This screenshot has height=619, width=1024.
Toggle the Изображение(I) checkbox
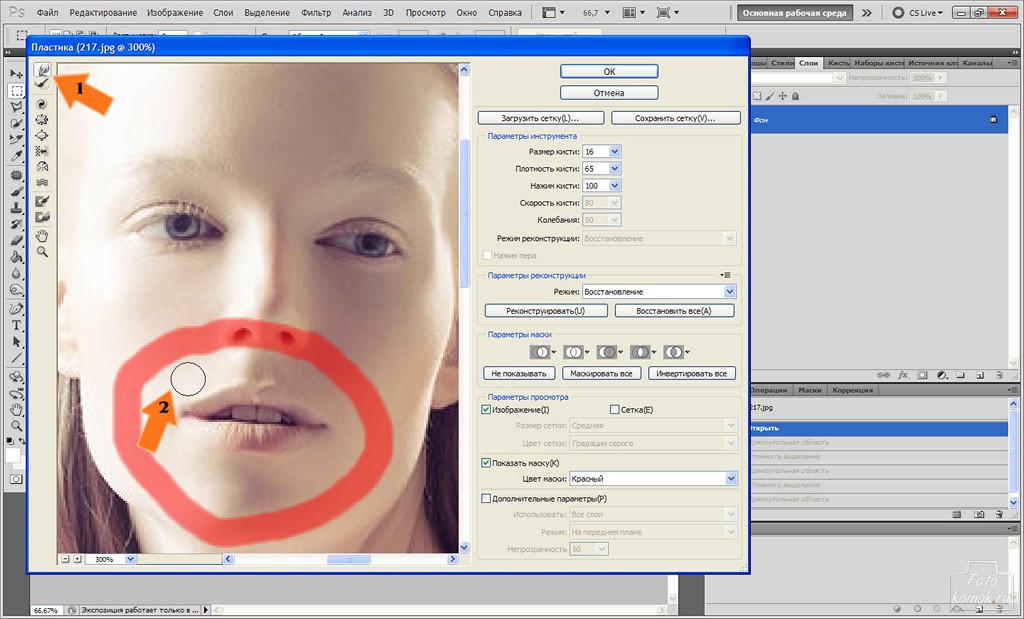coord(485,409)
